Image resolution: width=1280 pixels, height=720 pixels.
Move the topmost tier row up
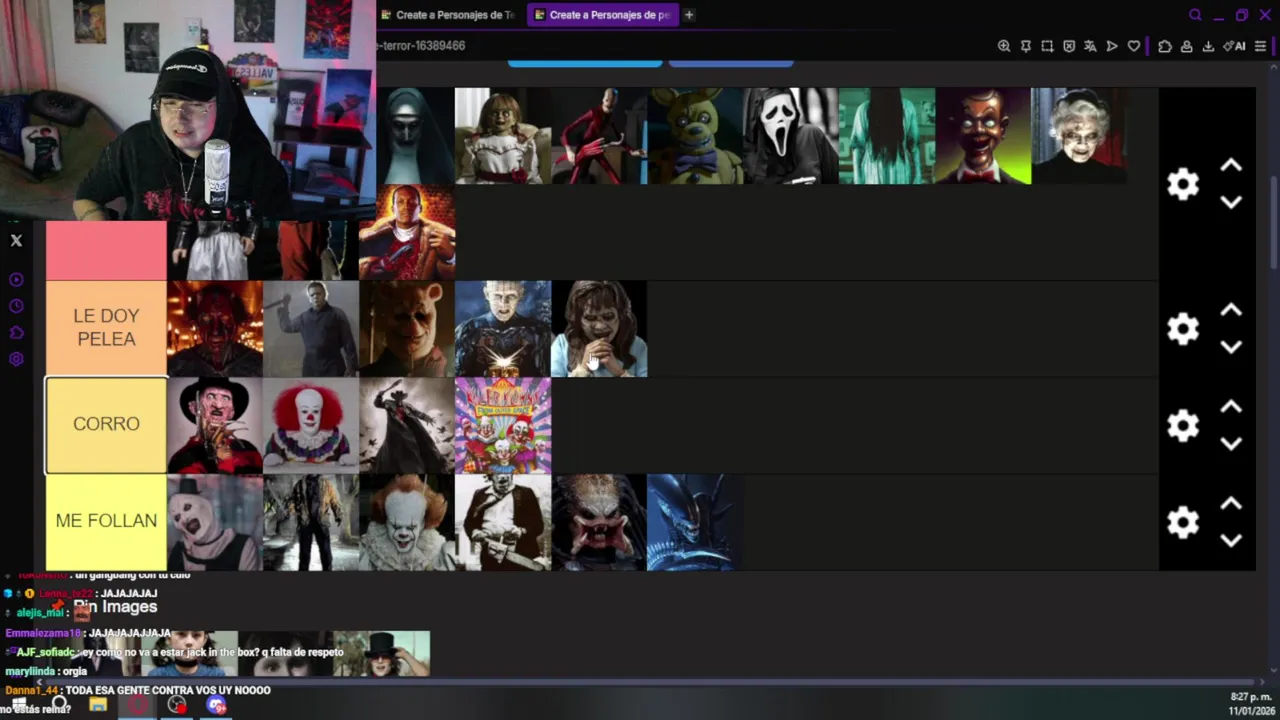[1231, 166]
